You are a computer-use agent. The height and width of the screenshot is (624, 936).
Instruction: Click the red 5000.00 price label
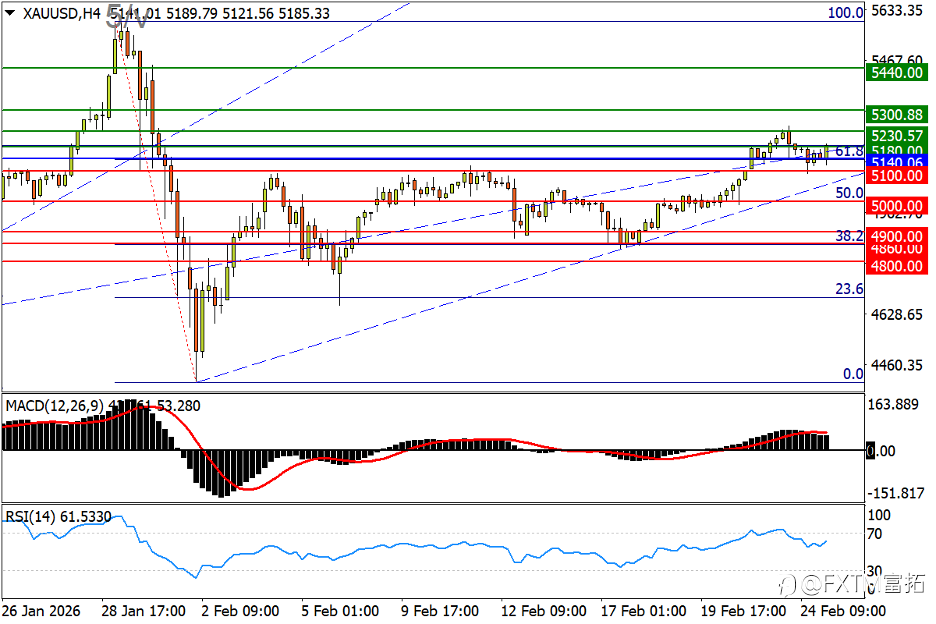click(897, 206)
